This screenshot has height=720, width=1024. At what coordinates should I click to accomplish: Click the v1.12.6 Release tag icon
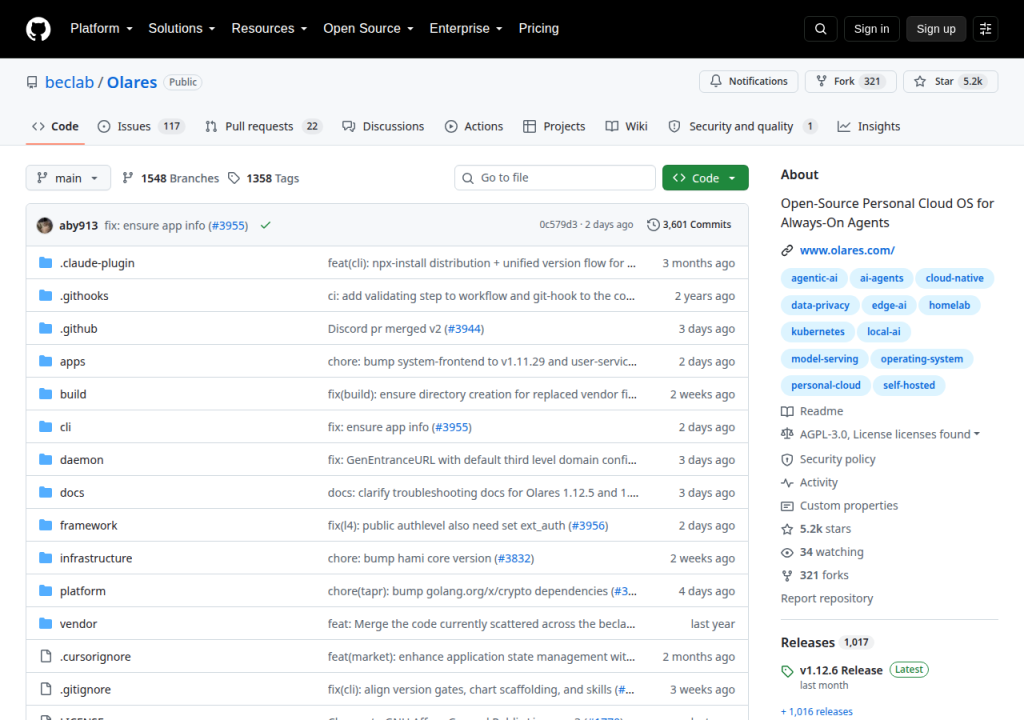coord(787,671)
